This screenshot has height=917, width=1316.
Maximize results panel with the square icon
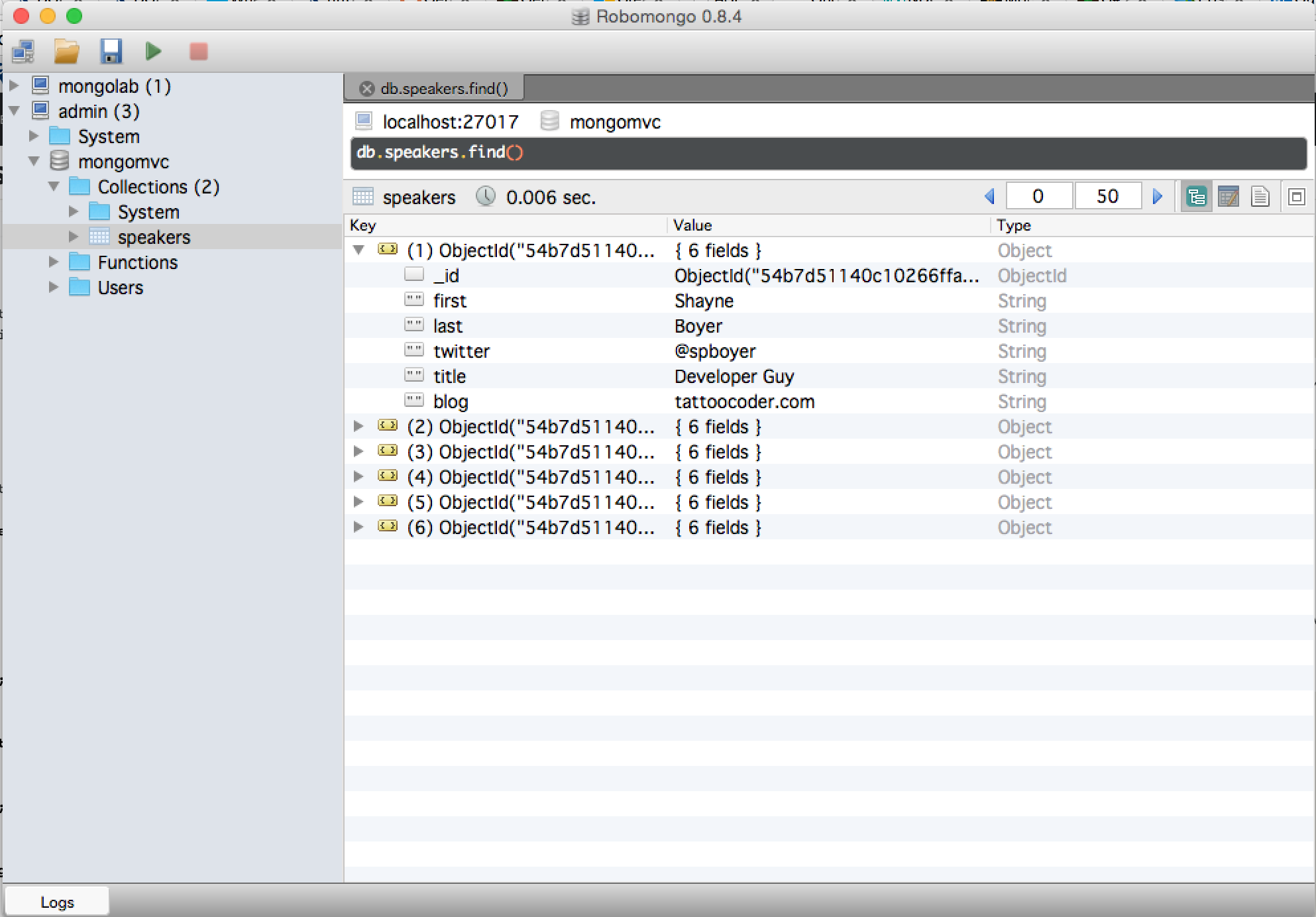1296,197
